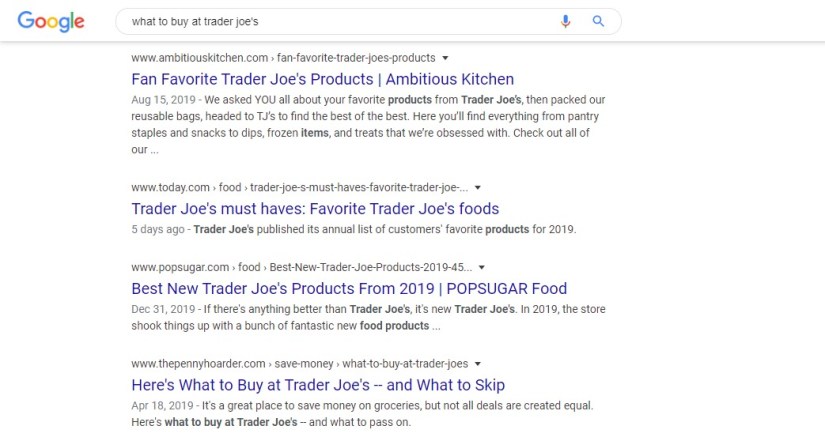The image size is (825, 441).
Task: Click the Ambitious Kitchen result description text
Action: pyautogui.click(x=368, y=126)
